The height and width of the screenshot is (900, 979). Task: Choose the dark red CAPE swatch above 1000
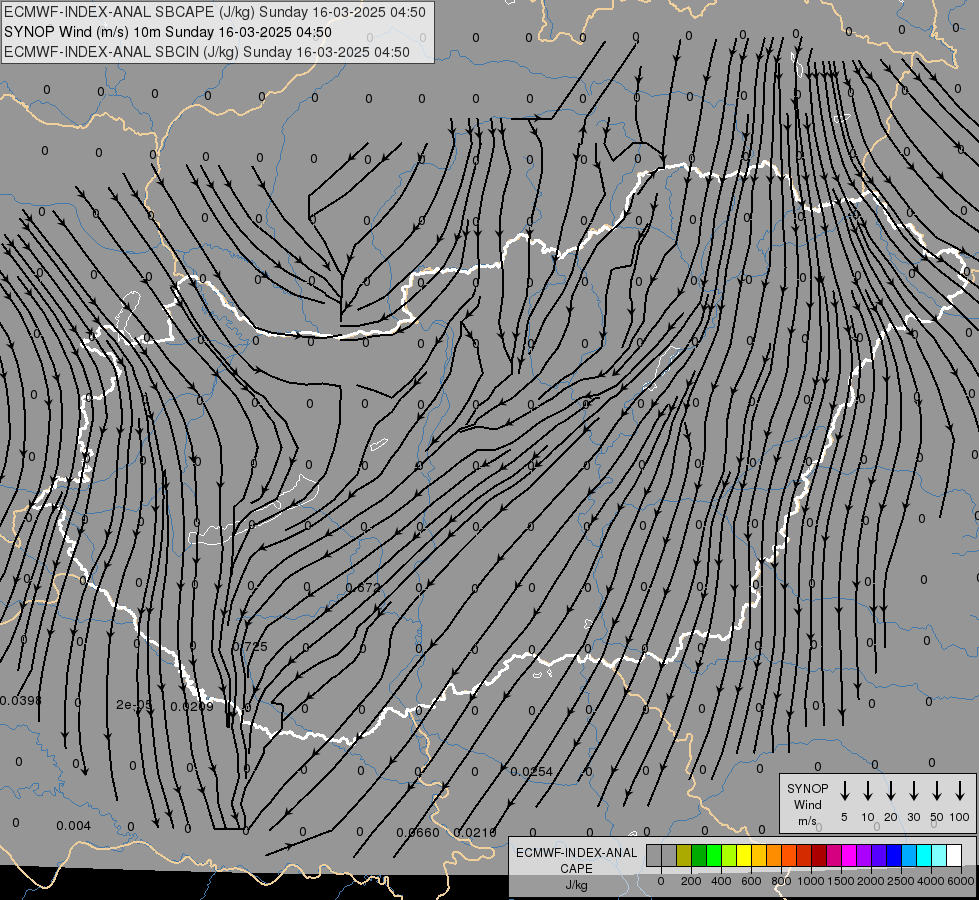pyautogui.click(x=820, y=855)
